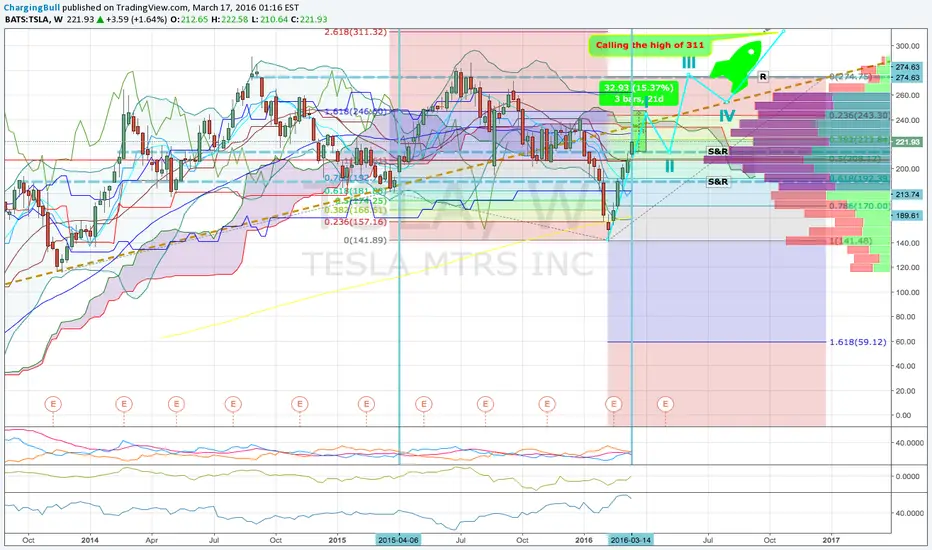The width and height of the screenshot is (932, 550).
Task: Click the 0.236(157.16) Fibonacci label
Action: pyautogui.click(x=355, y=222)
